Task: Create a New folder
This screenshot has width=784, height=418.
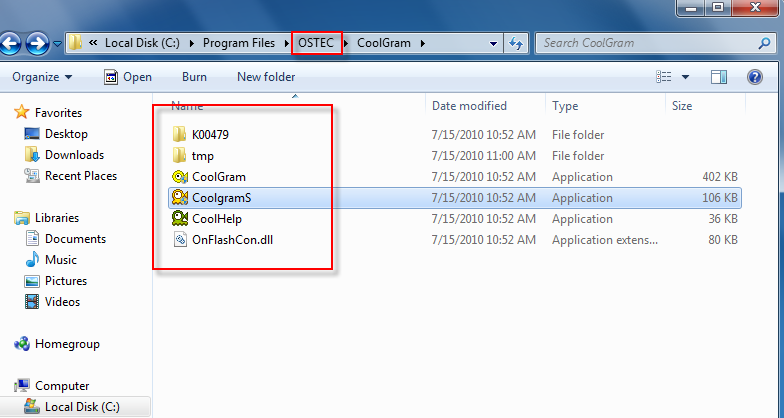Action: pos(266,77)
